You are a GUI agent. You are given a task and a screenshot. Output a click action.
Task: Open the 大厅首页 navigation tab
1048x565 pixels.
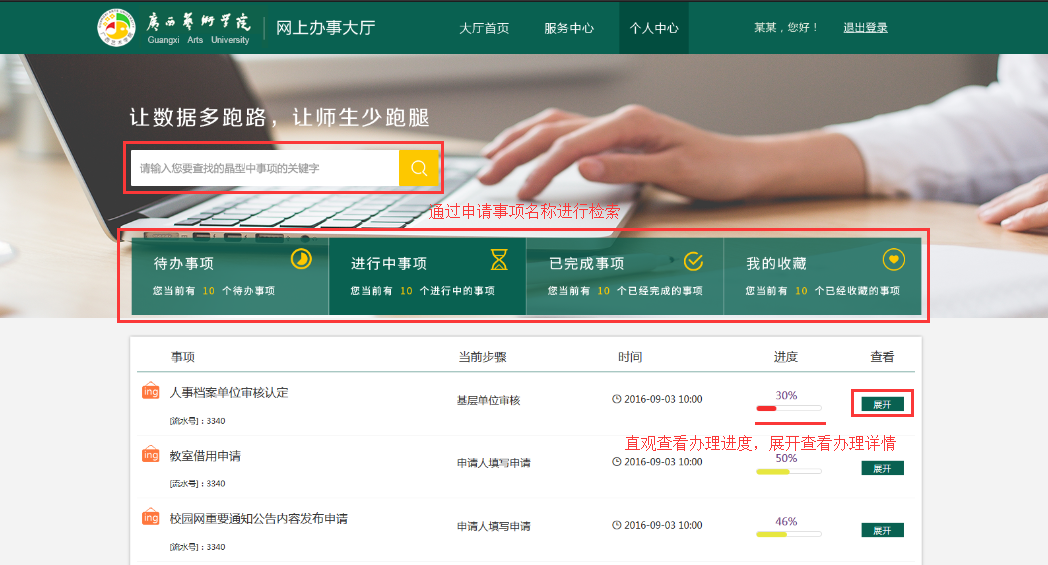[x=484, y=28]
